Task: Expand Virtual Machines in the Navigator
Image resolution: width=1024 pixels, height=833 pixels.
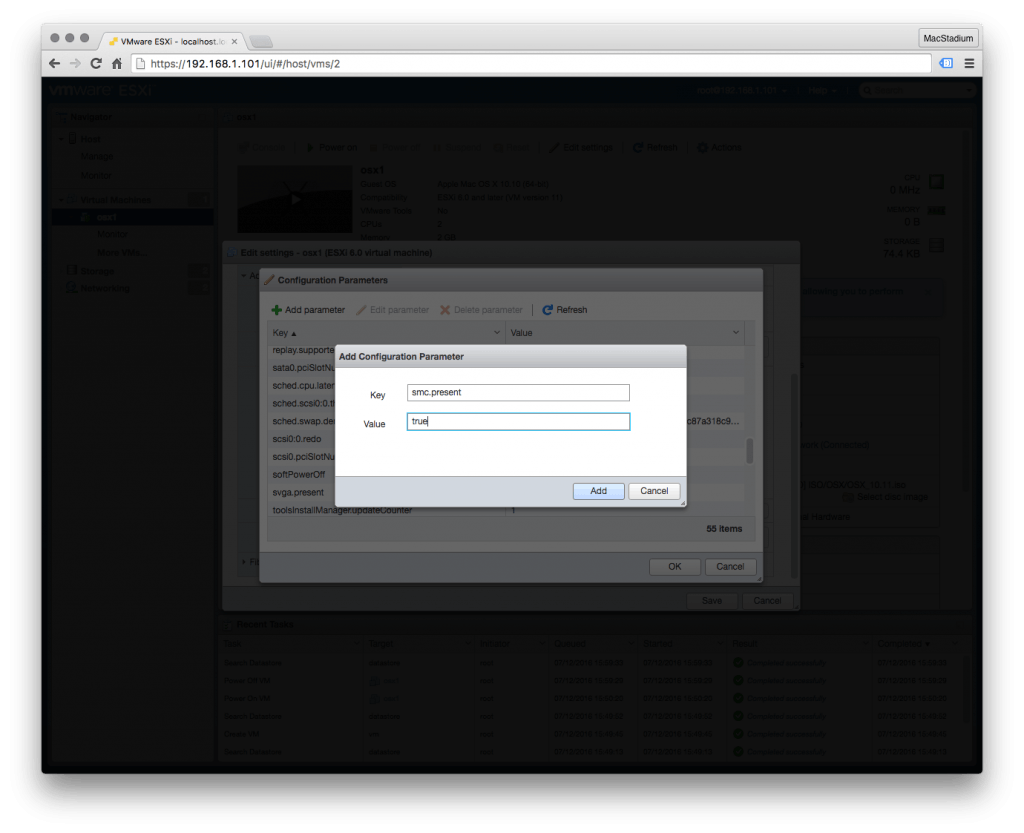Action: coord(61,200)
